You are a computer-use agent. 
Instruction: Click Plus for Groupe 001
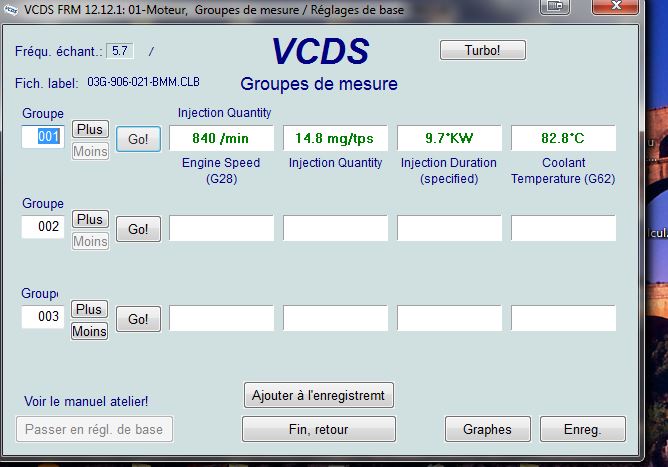pyautogui.click(x=90, y=129)
